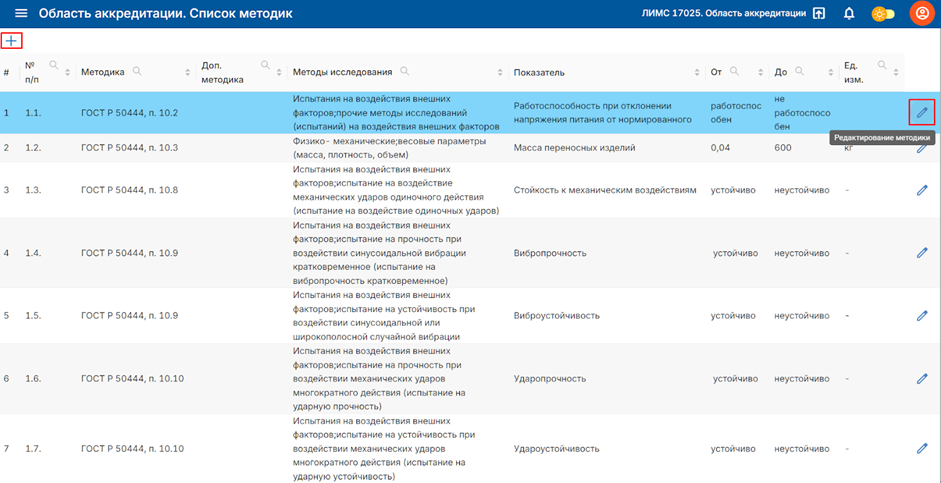941x483 pixels.
Task: Click the plus icon to add a method
Action: pyautogui.click(x=11, y=41)
